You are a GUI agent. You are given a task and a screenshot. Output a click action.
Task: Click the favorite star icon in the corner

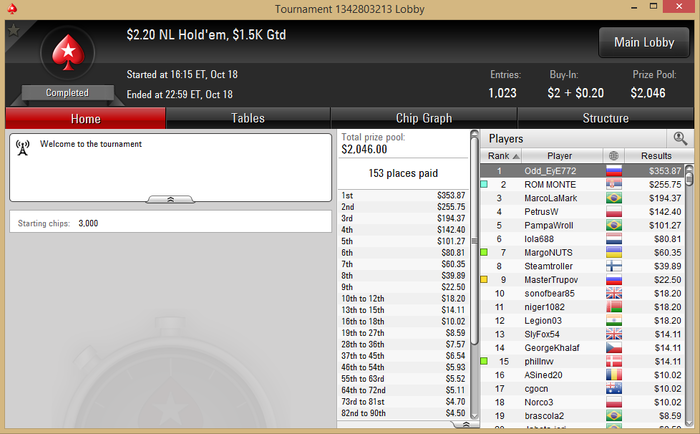13,30
